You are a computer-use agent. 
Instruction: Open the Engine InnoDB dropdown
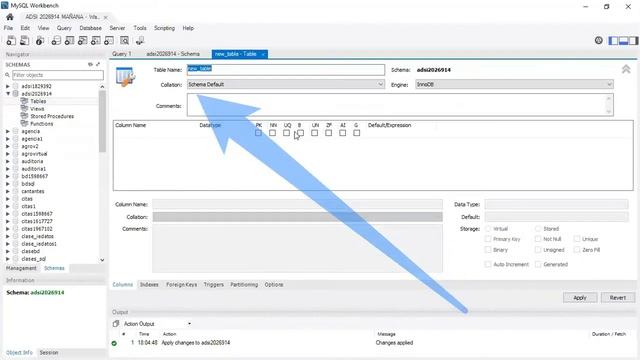pos(514,84)
